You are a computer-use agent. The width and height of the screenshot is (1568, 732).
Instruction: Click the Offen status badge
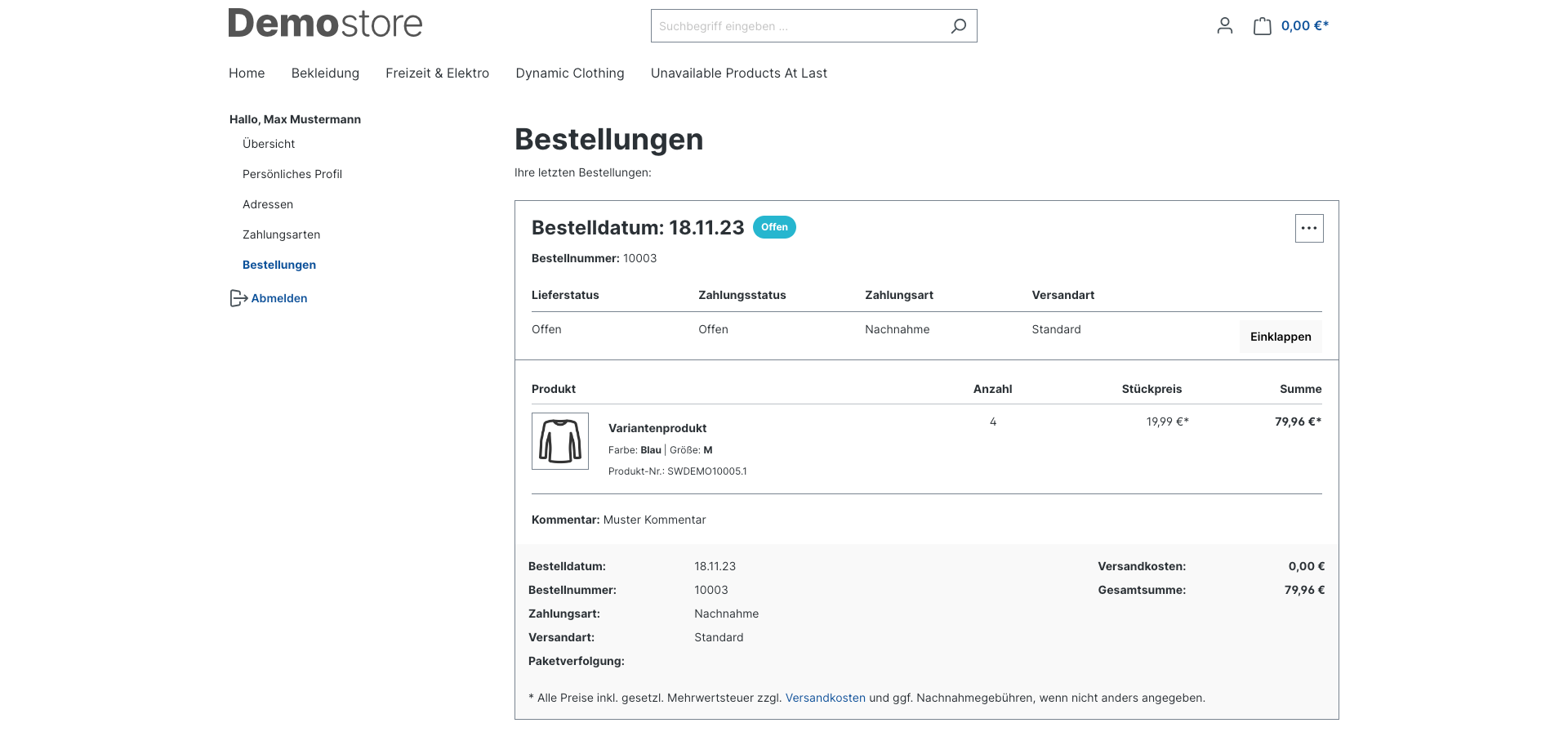(774, 227)
